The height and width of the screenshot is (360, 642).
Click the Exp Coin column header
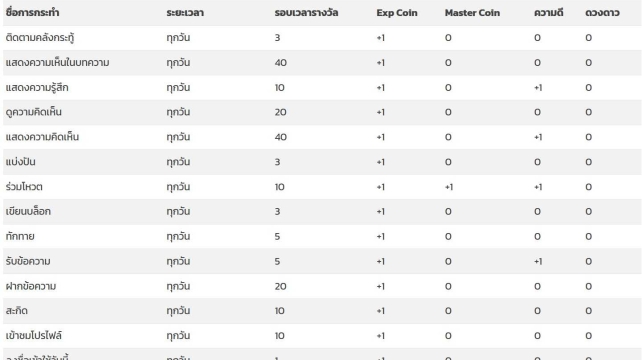point(397,13)
